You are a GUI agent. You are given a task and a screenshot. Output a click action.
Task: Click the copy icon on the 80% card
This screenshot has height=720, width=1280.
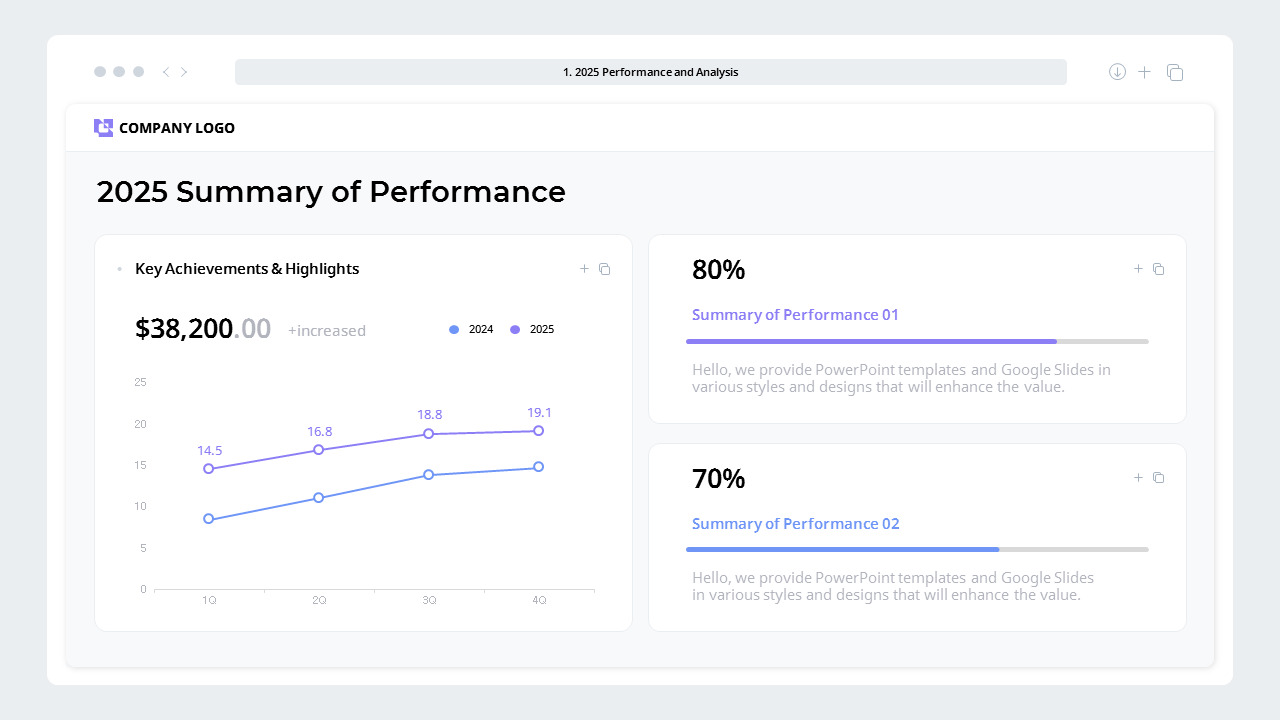pyautogui.click(x=1158, y=268)
